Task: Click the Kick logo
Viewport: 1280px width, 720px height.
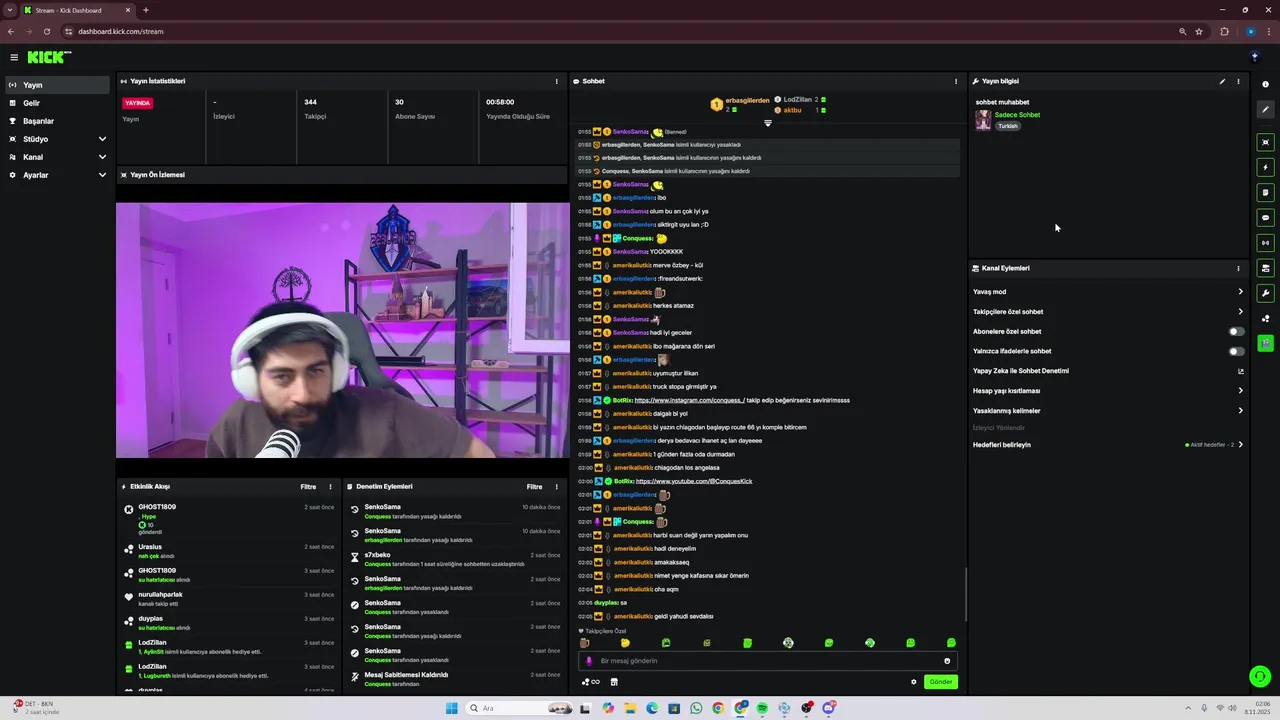Action: click(49, 57)
